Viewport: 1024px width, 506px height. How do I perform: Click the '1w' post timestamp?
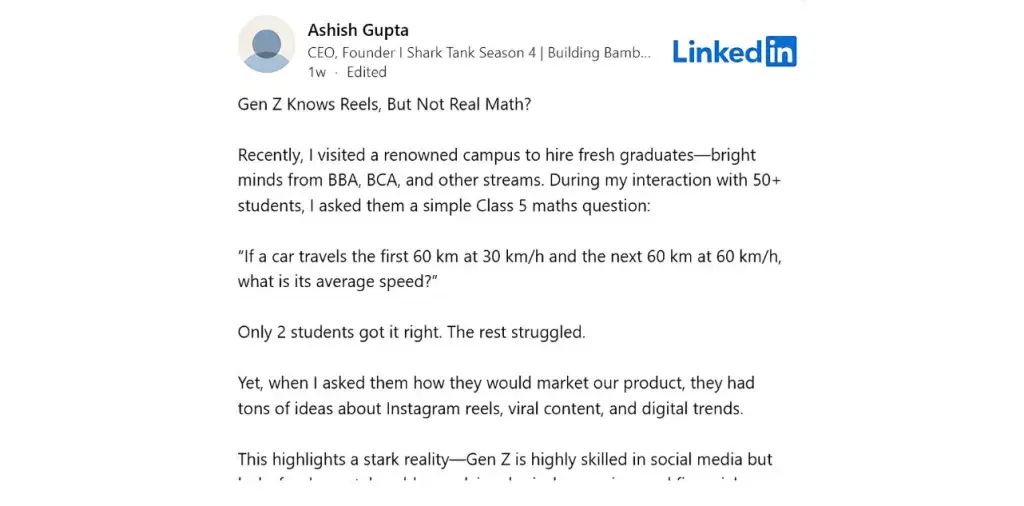pos(316,72)
